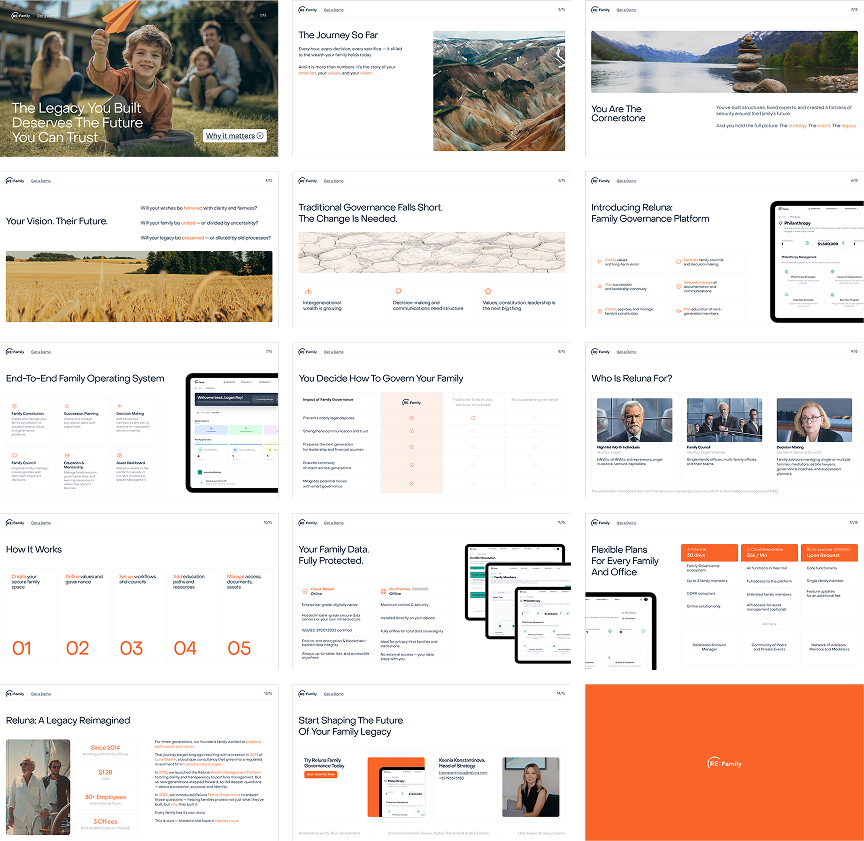864x841 pixels.
Task: Click RE:Family check for "Prevents costly legal disputes"
Action: tap(411, 418)
